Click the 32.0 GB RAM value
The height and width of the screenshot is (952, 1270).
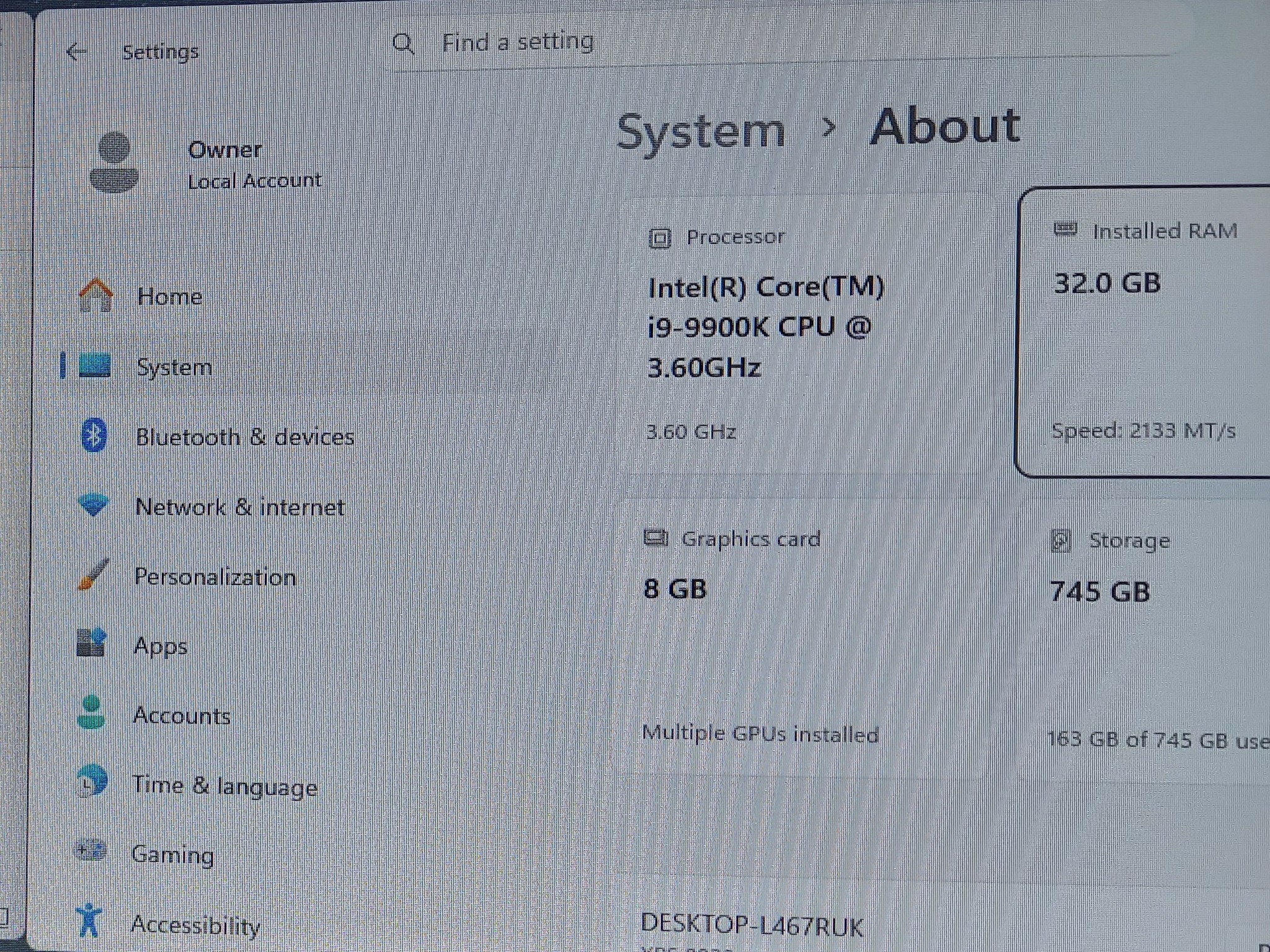[x=1107, y=283]
